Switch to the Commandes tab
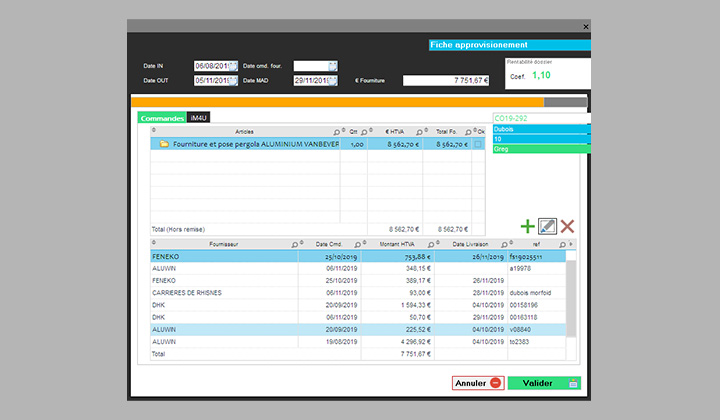720x420 pixels. point(162,118)
